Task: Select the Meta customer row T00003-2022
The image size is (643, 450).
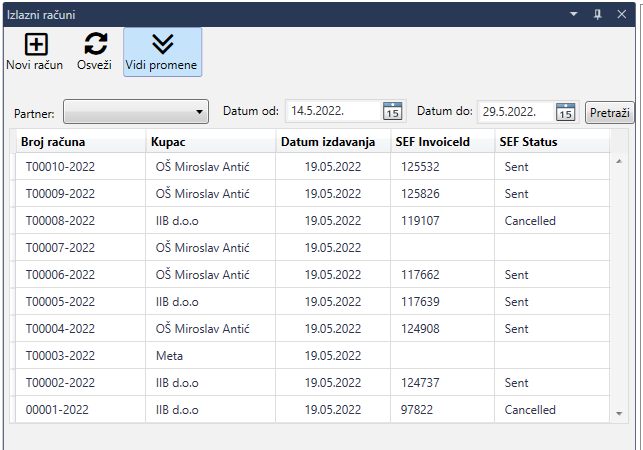Action: [312, 356]
